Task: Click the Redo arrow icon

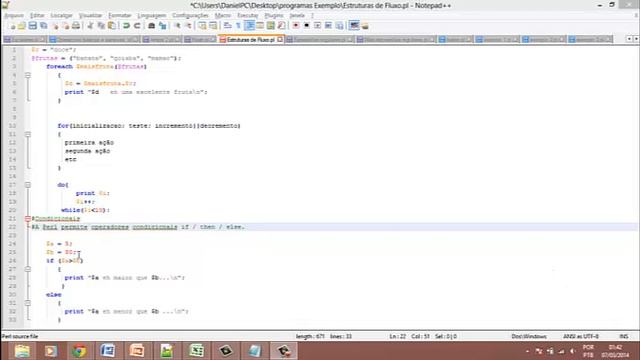Action: tap(137, 26)
